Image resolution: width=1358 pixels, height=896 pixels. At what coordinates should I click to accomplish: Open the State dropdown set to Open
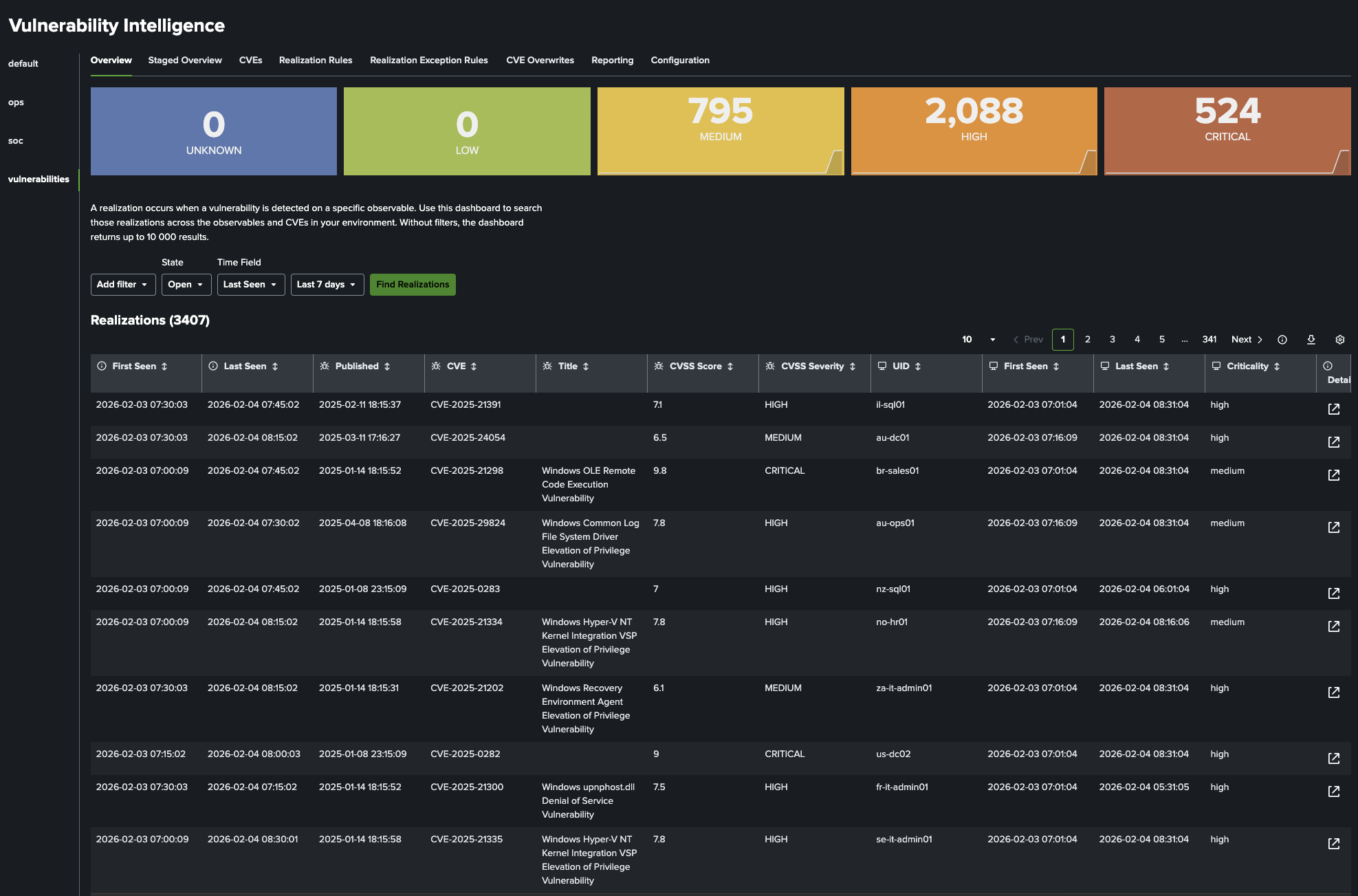pyautogui.click(x=186, y=284)
